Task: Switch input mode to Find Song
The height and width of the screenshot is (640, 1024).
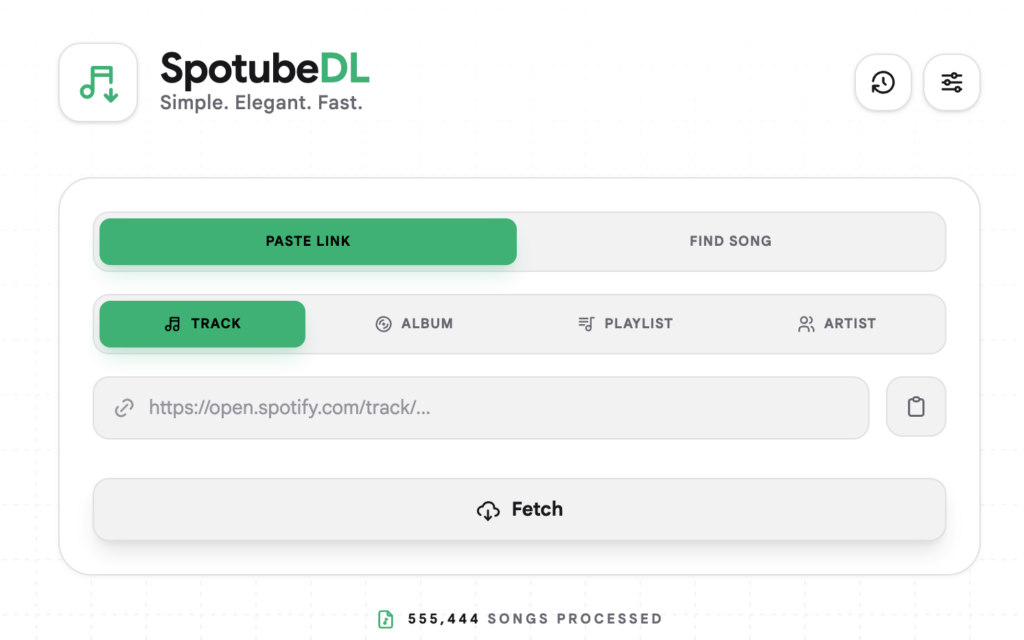Action: (x=730, y=241)
